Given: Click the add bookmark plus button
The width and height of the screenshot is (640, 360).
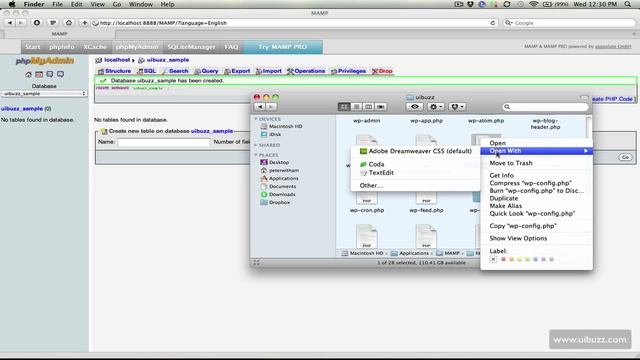Looking at the screenshot, I should point(84,23).
